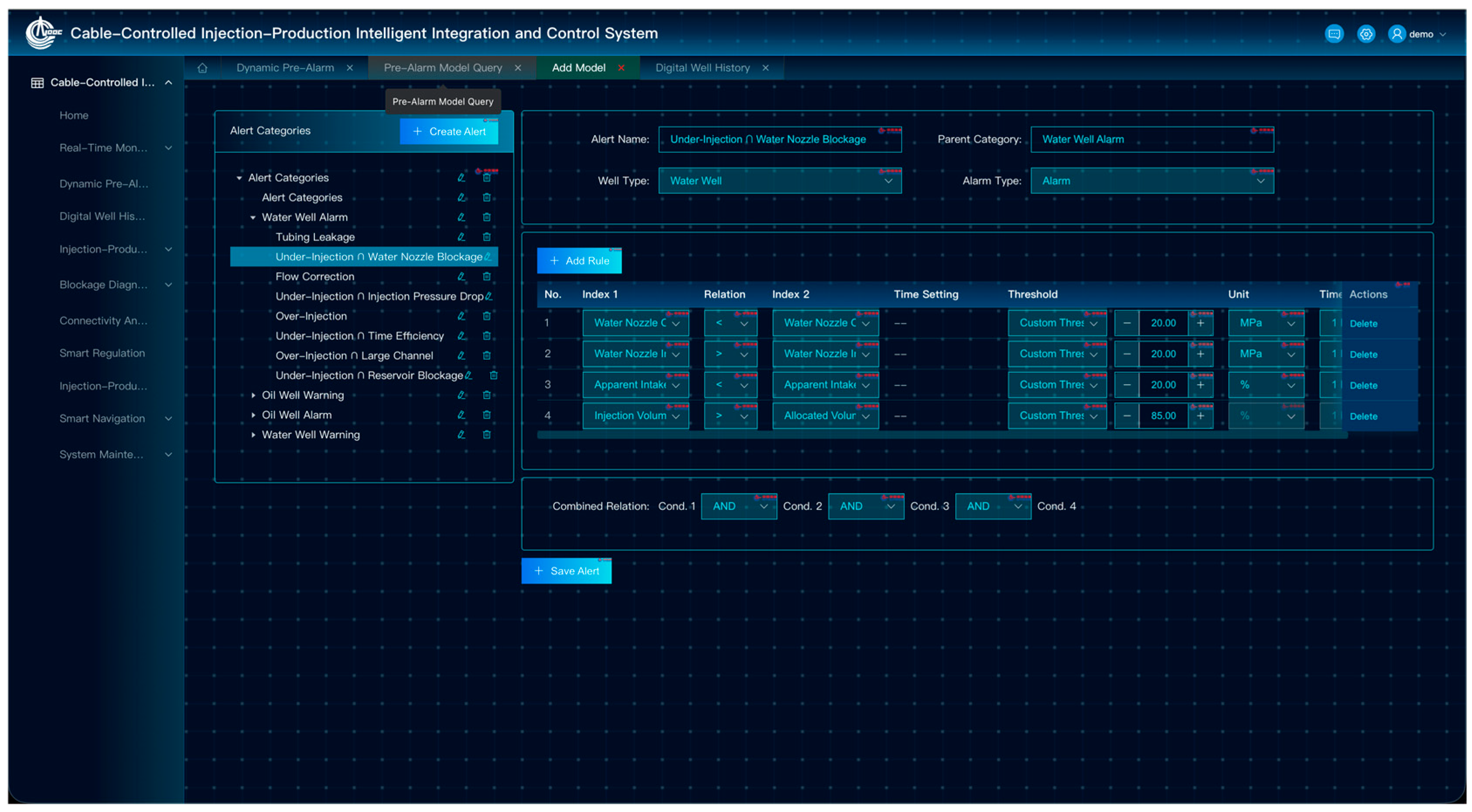Close the Dynamic Pre-Alarm tab
Viewport: 1472px width, 812px height.
tap(350, 68)
